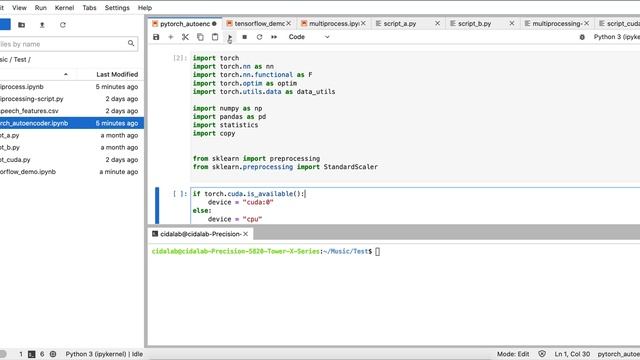
Task: Open the Run menu
Action: [41, 8]
